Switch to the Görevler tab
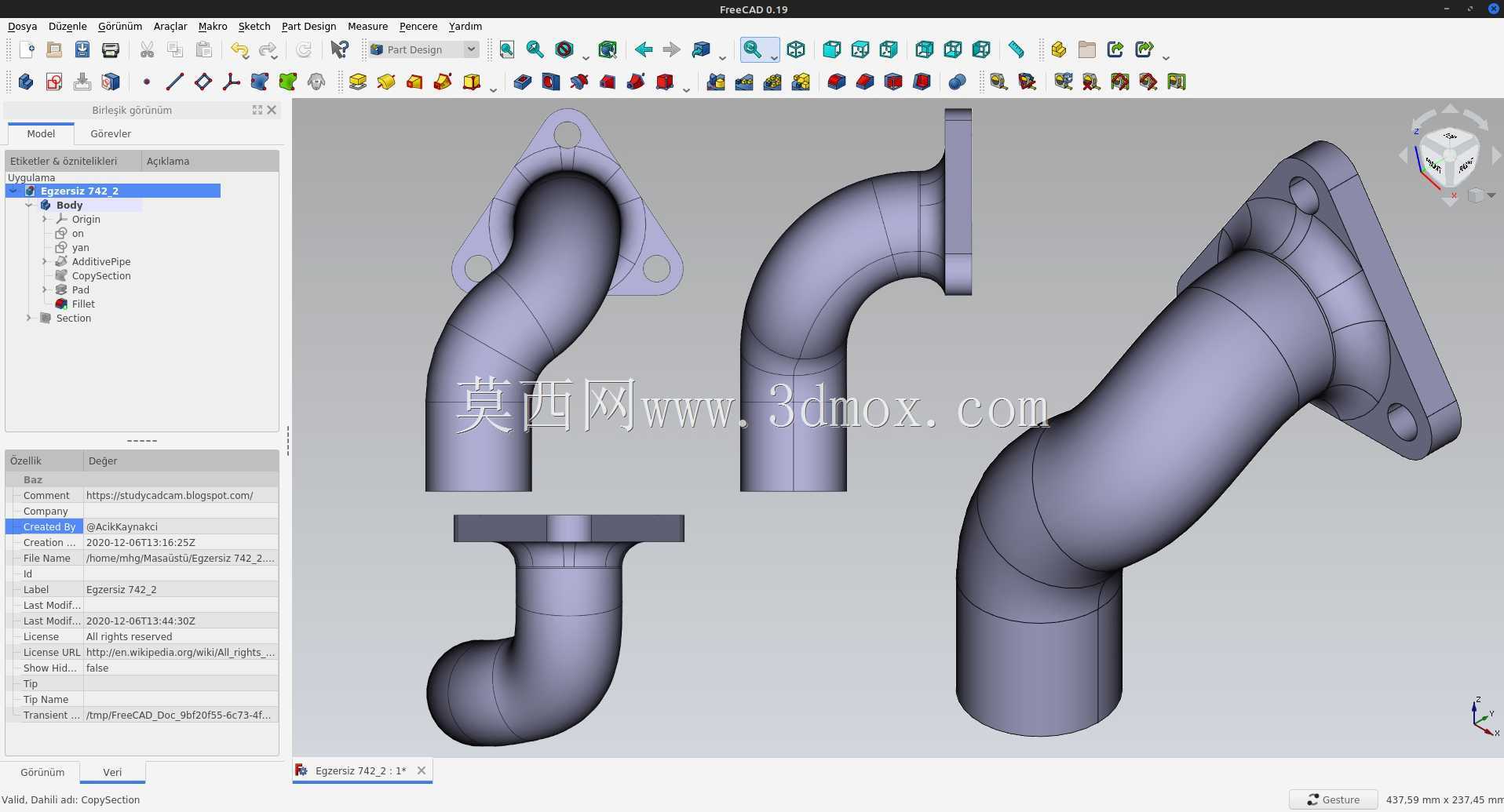This screenshot has width=1504, height=812. [111, 133]
